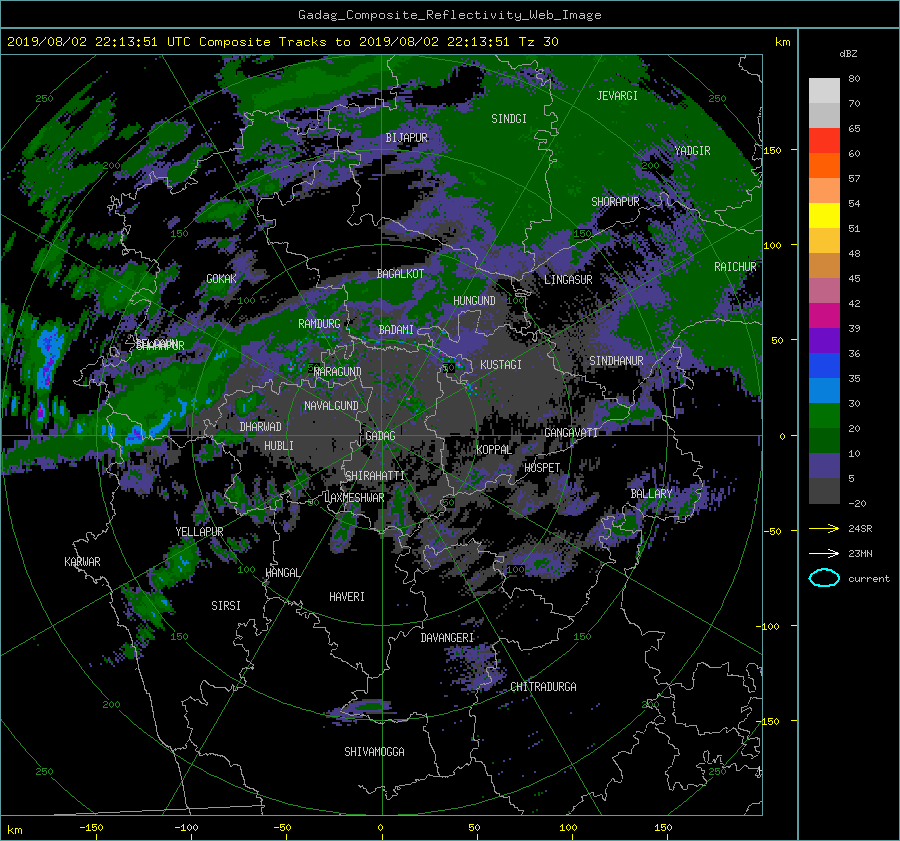Click the HOSPET city label

pos(542,468)
